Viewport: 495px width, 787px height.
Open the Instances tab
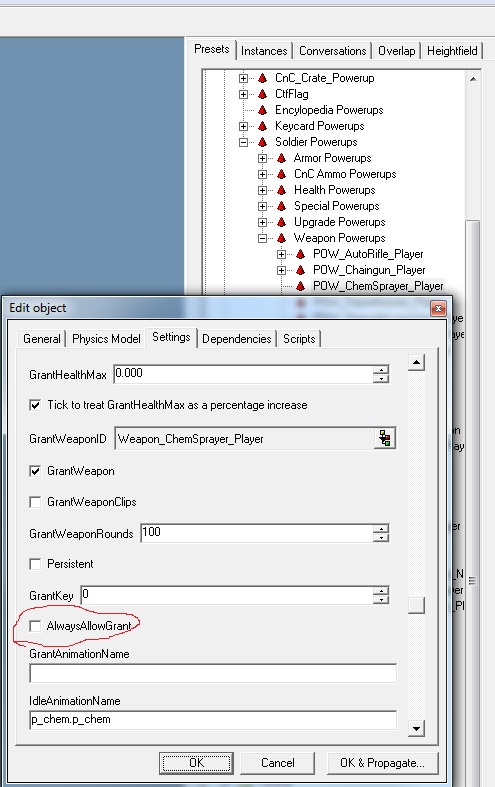pyautogui.click(x=264, y=51)
